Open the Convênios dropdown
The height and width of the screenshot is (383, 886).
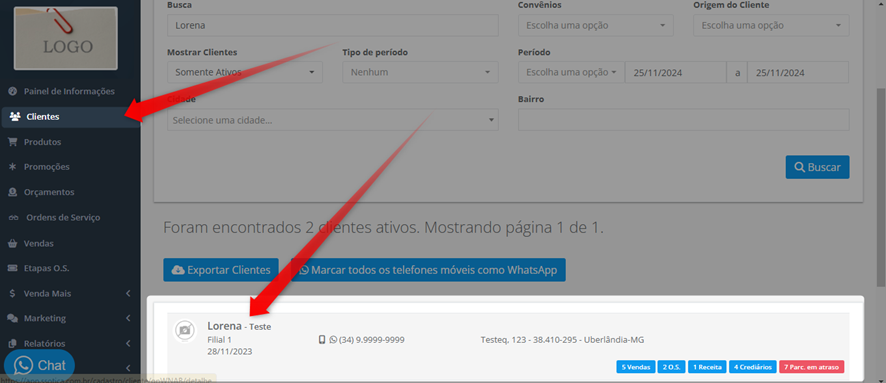point(596,25)
